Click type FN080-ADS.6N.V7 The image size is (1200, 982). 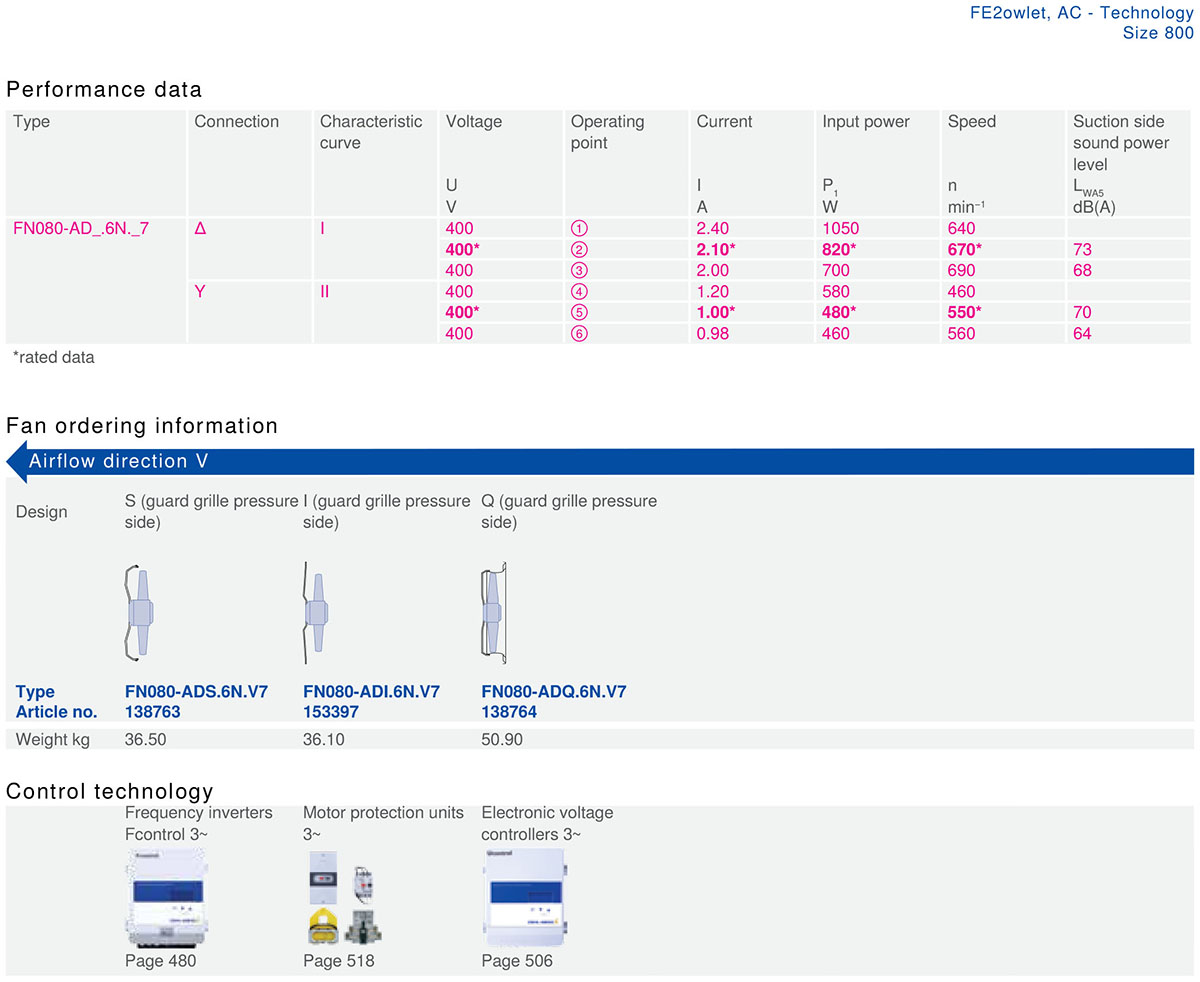coord(196,692)
